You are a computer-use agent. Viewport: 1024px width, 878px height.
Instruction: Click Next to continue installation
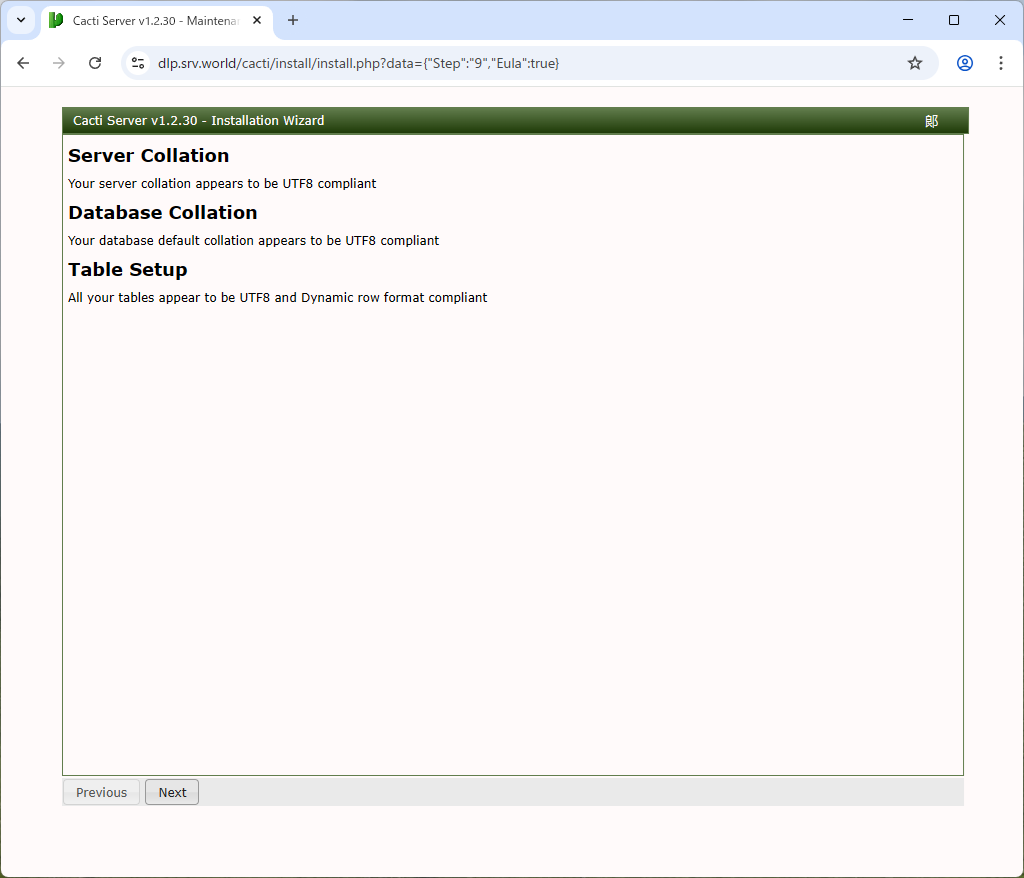(172, 792)
